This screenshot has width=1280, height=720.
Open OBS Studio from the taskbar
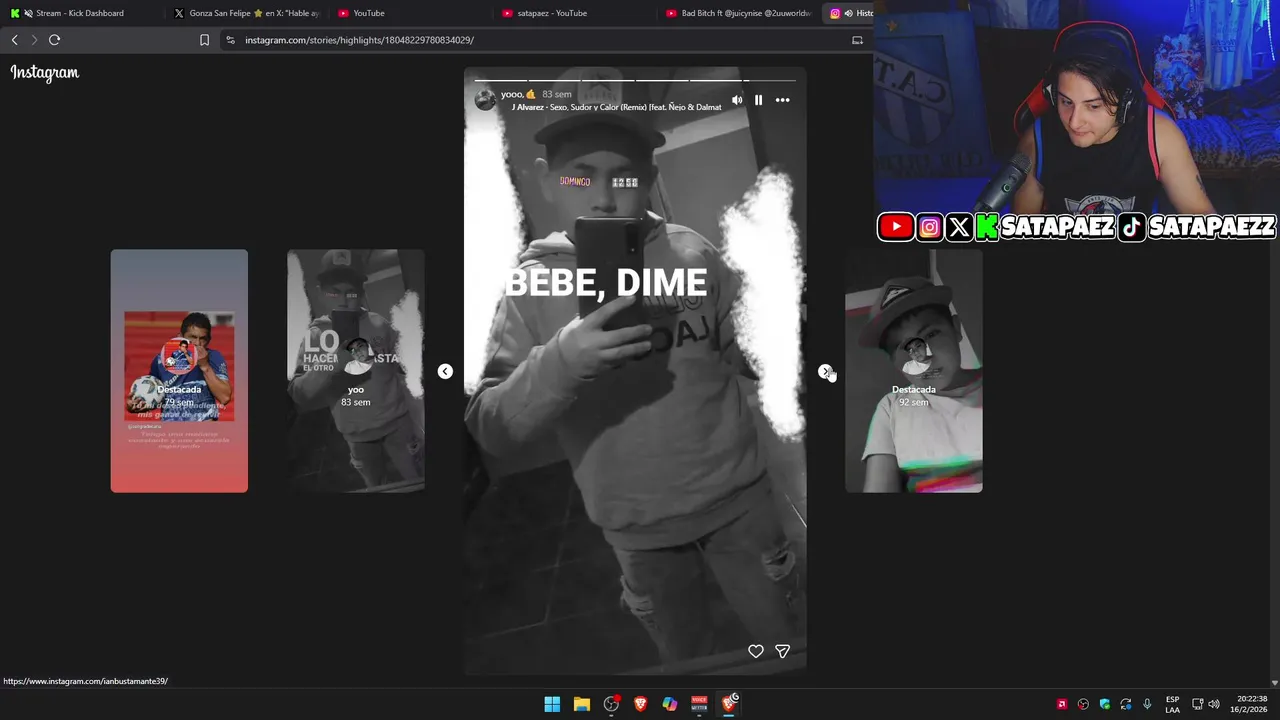point(611,704)
